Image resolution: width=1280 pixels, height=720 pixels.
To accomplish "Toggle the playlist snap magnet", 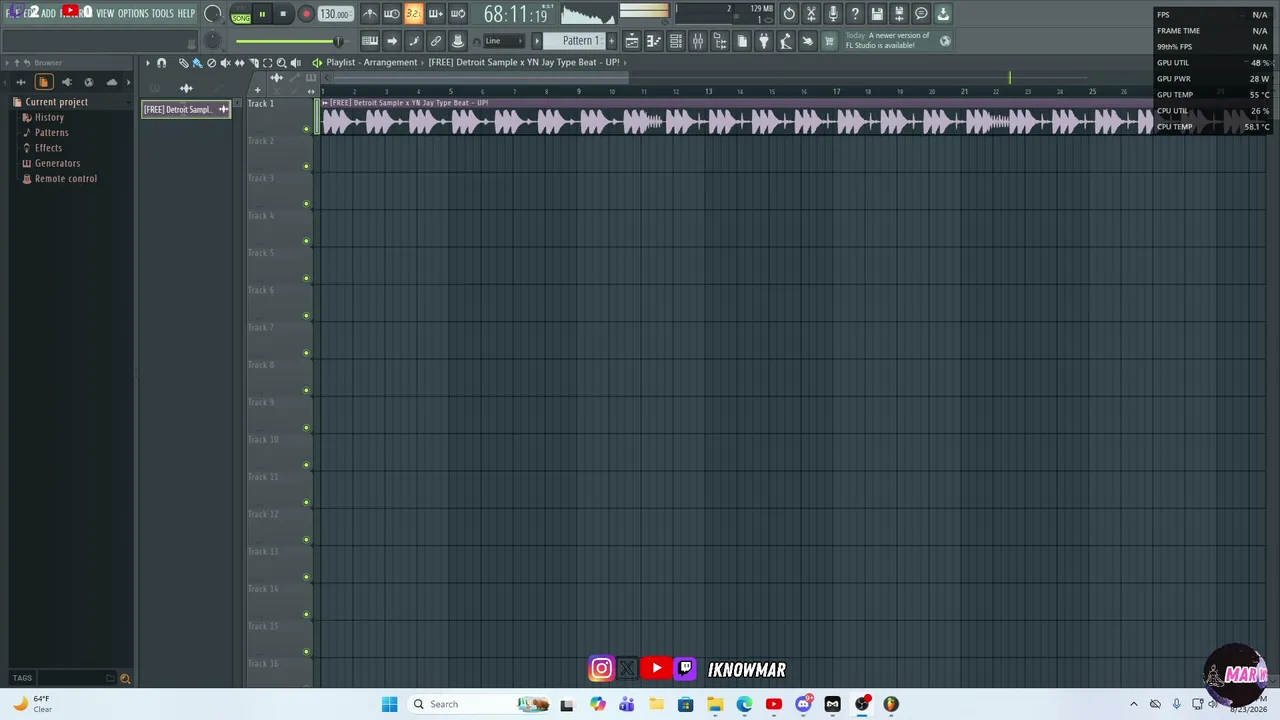I will tap(161, 63).
